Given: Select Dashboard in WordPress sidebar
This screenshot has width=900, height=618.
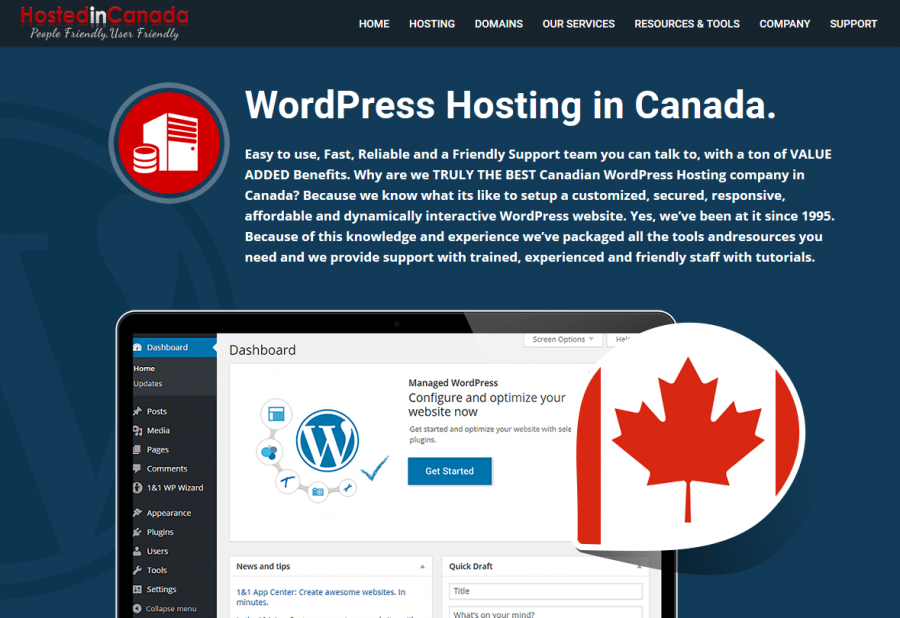Looking at the screenshot, I should (x=174, y=347).
